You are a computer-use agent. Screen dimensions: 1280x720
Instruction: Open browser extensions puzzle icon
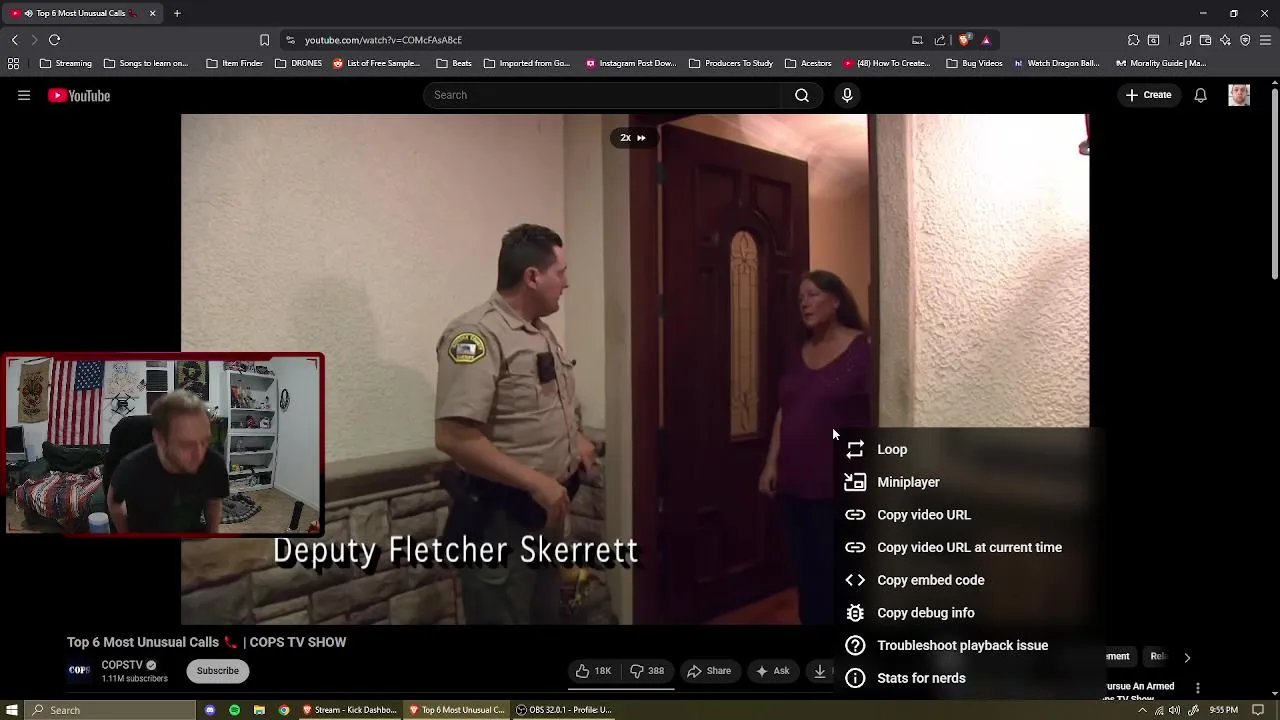(1133, 40)
